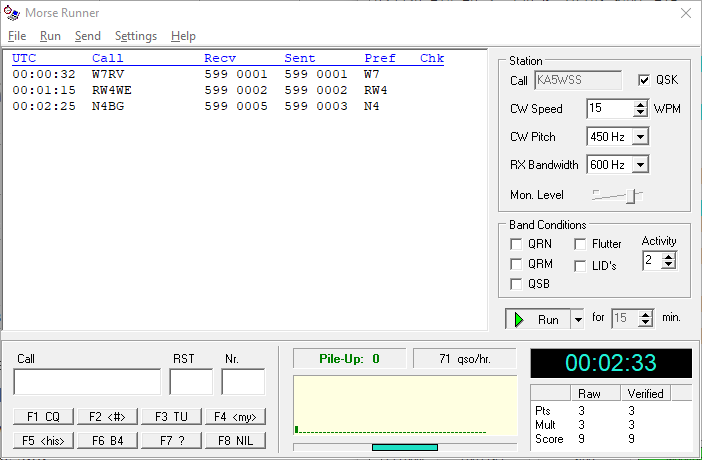Expand the CW Pitch dropdown
Viewport: 702px width, 460px height.
click(x=640, y=137)
